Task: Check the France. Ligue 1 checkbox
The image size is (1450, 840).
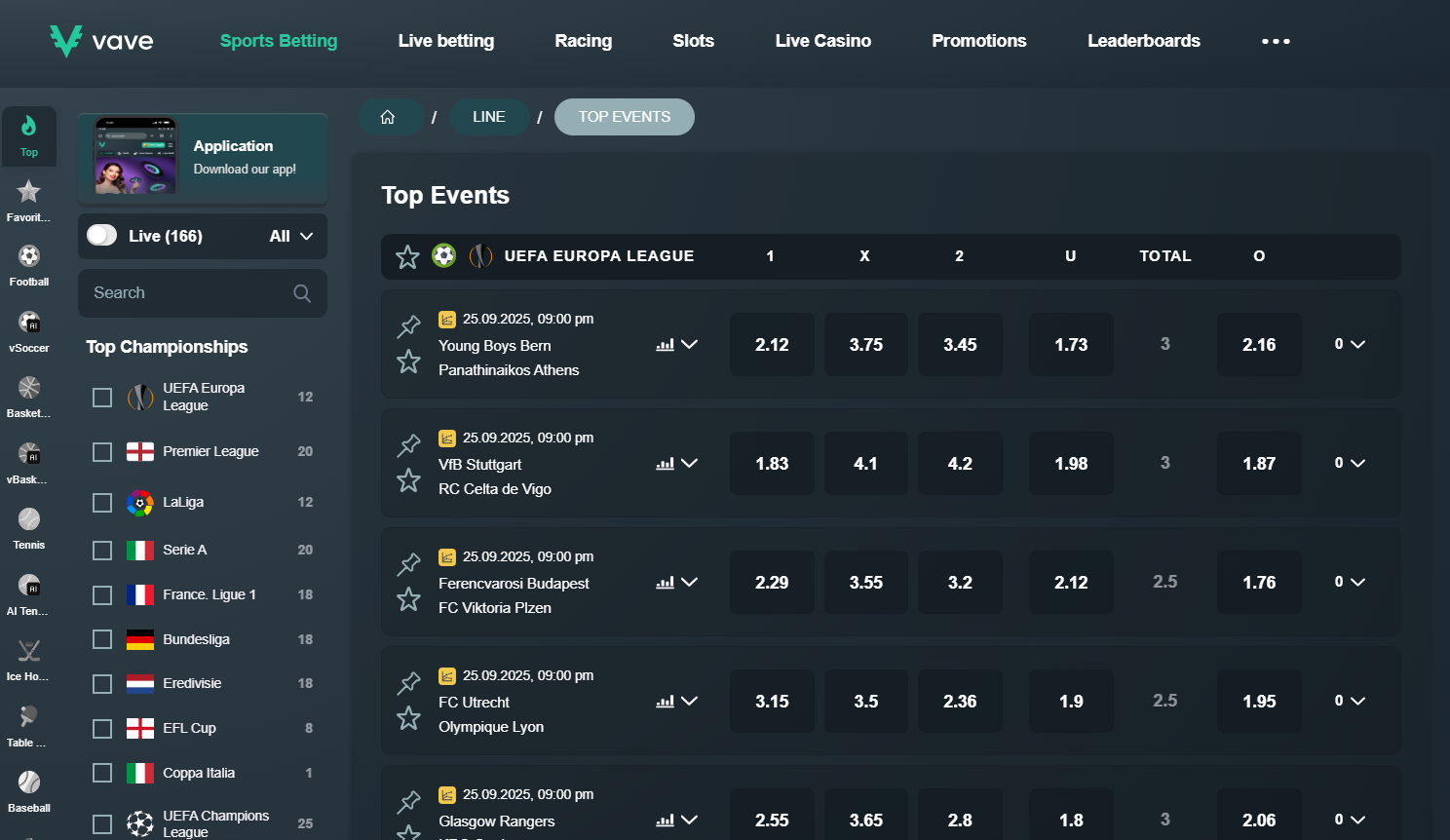Action: (102, 595)
